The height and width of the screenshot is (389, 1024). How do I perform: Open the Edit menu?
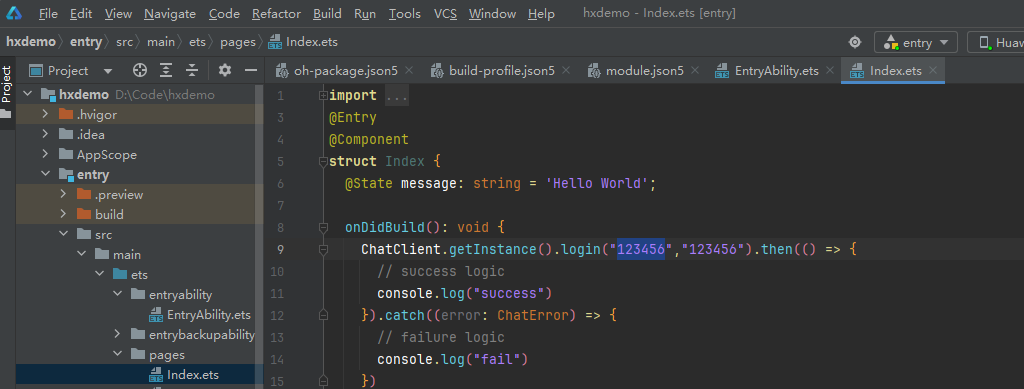[x=81, y=14]
